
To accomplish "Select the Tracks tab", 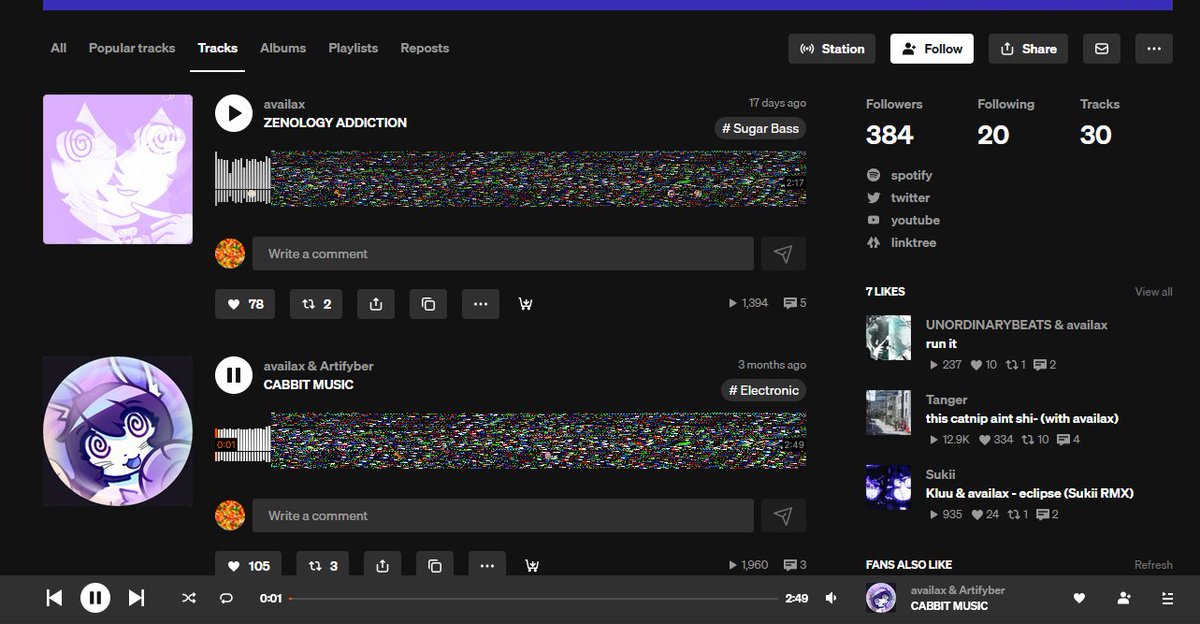I will (x=218, y=48).
